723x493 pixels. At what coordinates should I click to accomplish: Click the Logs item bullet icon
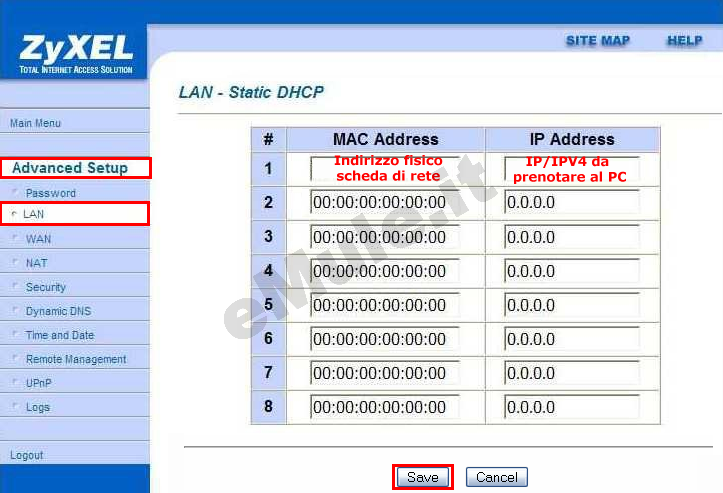click(15, 406)
